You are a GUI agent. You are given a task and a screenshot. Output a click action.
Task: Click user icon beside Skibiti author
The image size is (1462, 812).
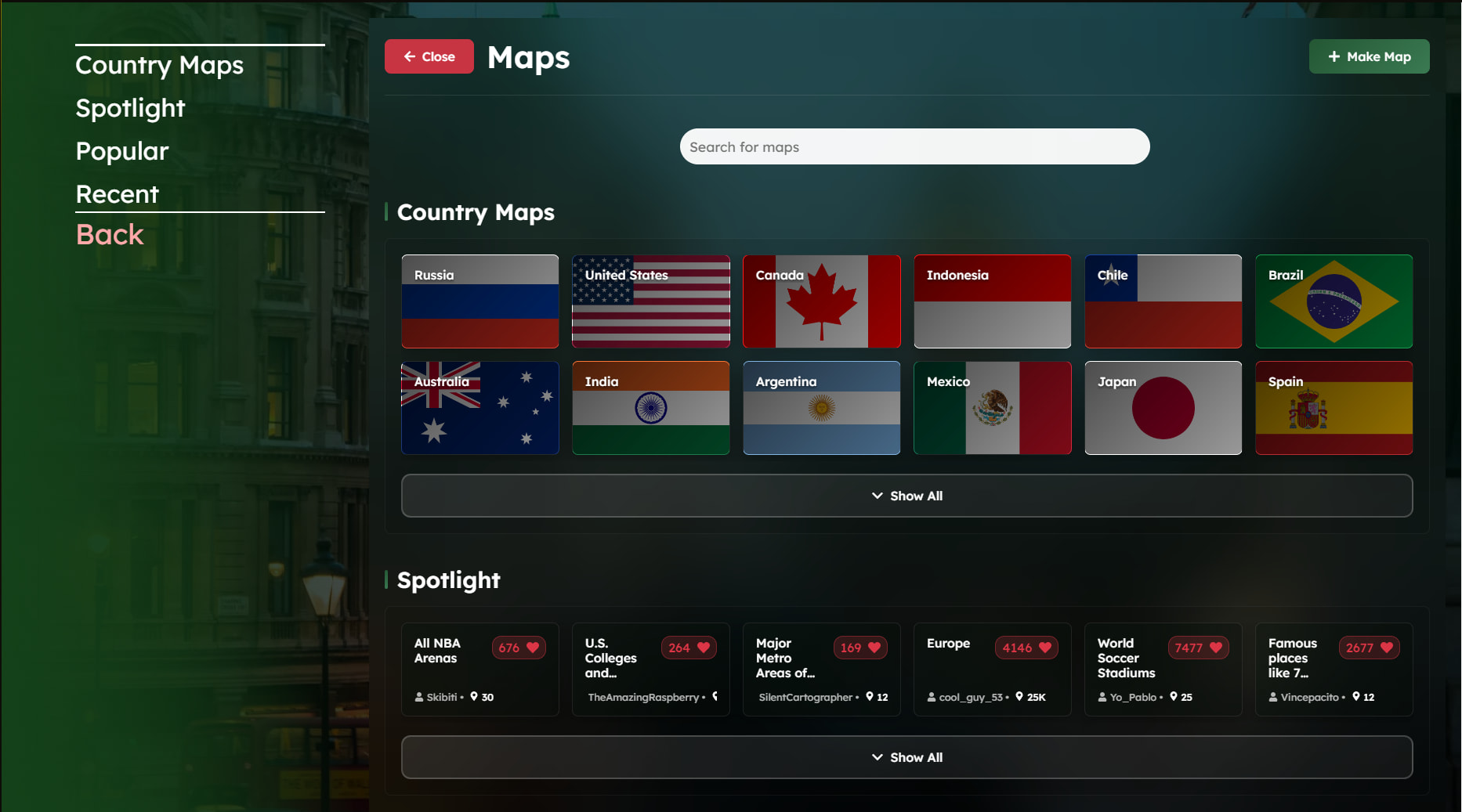pos(419,697)
